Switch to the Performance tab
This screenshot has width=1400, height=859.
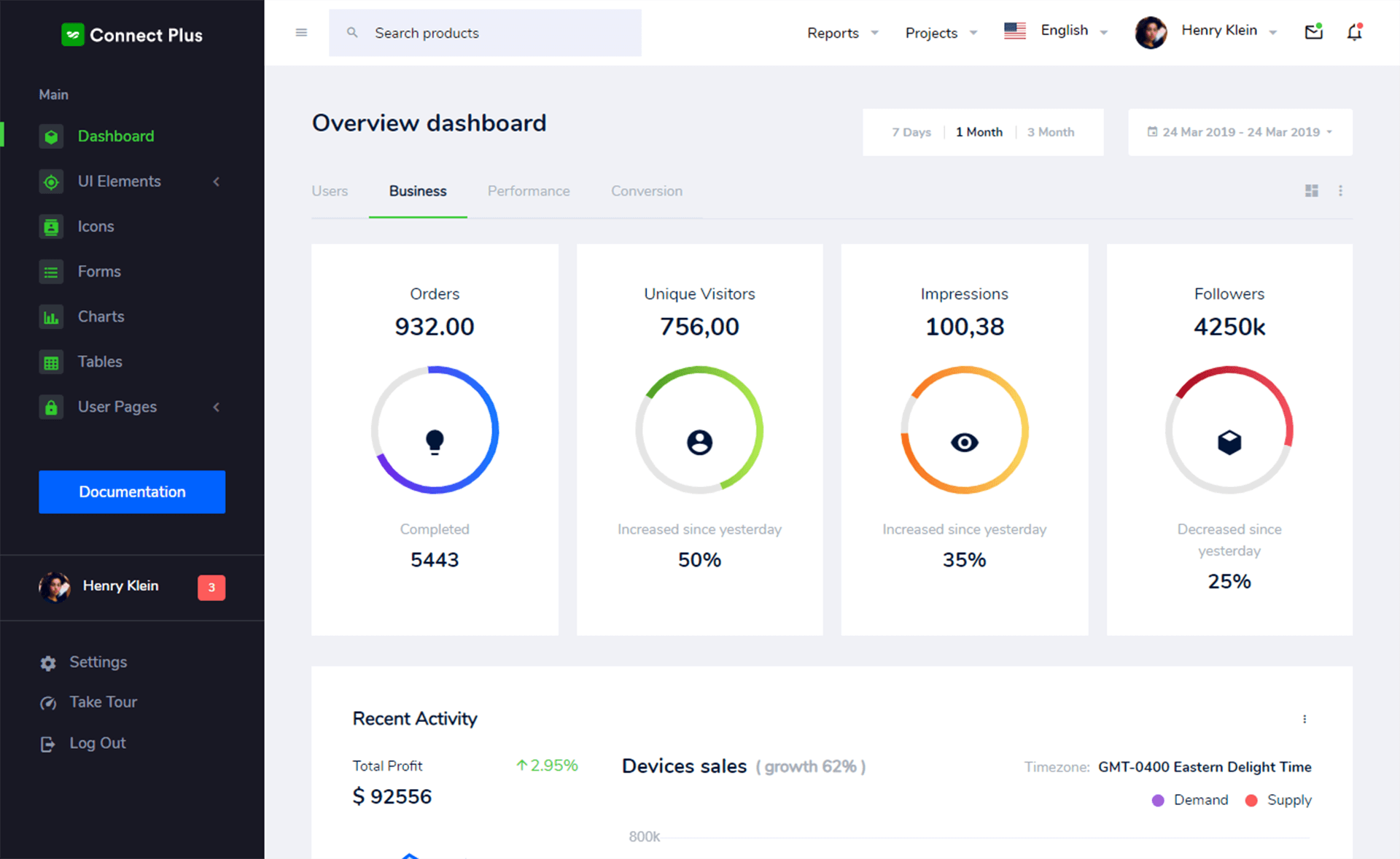coord(529,191)
